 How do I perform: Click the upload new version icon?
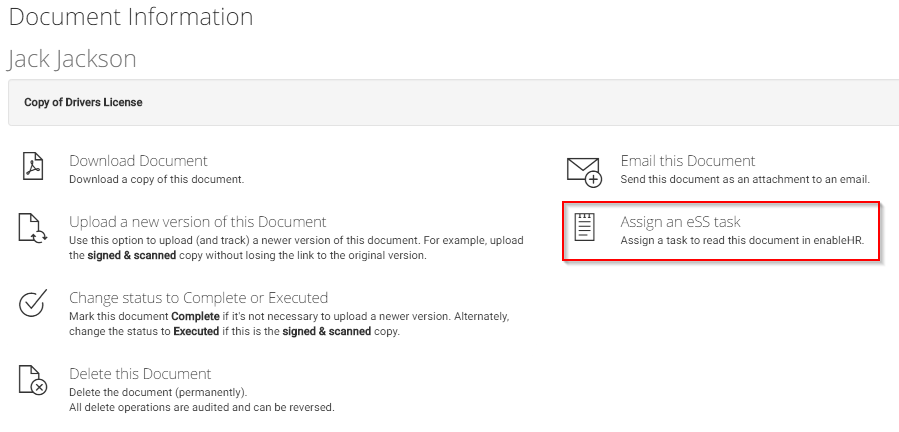33,228
